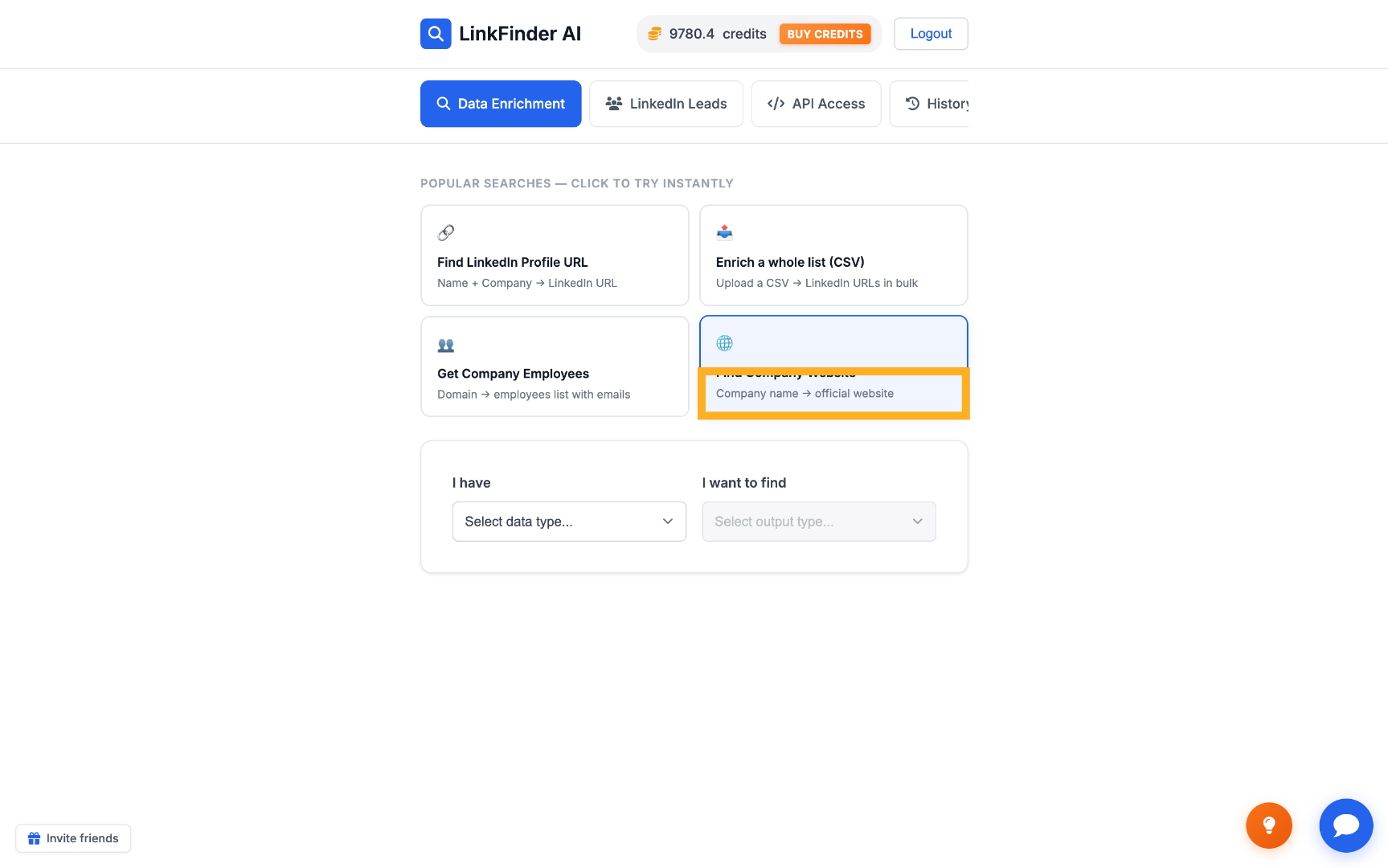The image size is (1388, 868).
Task: Open the 'Select data type...' dropdown
Action: point(569,522)
